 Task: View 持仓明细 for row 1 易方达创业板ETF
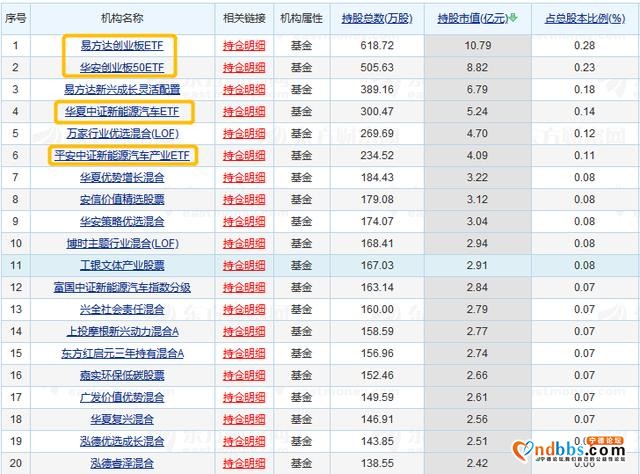tap(244, 45)
